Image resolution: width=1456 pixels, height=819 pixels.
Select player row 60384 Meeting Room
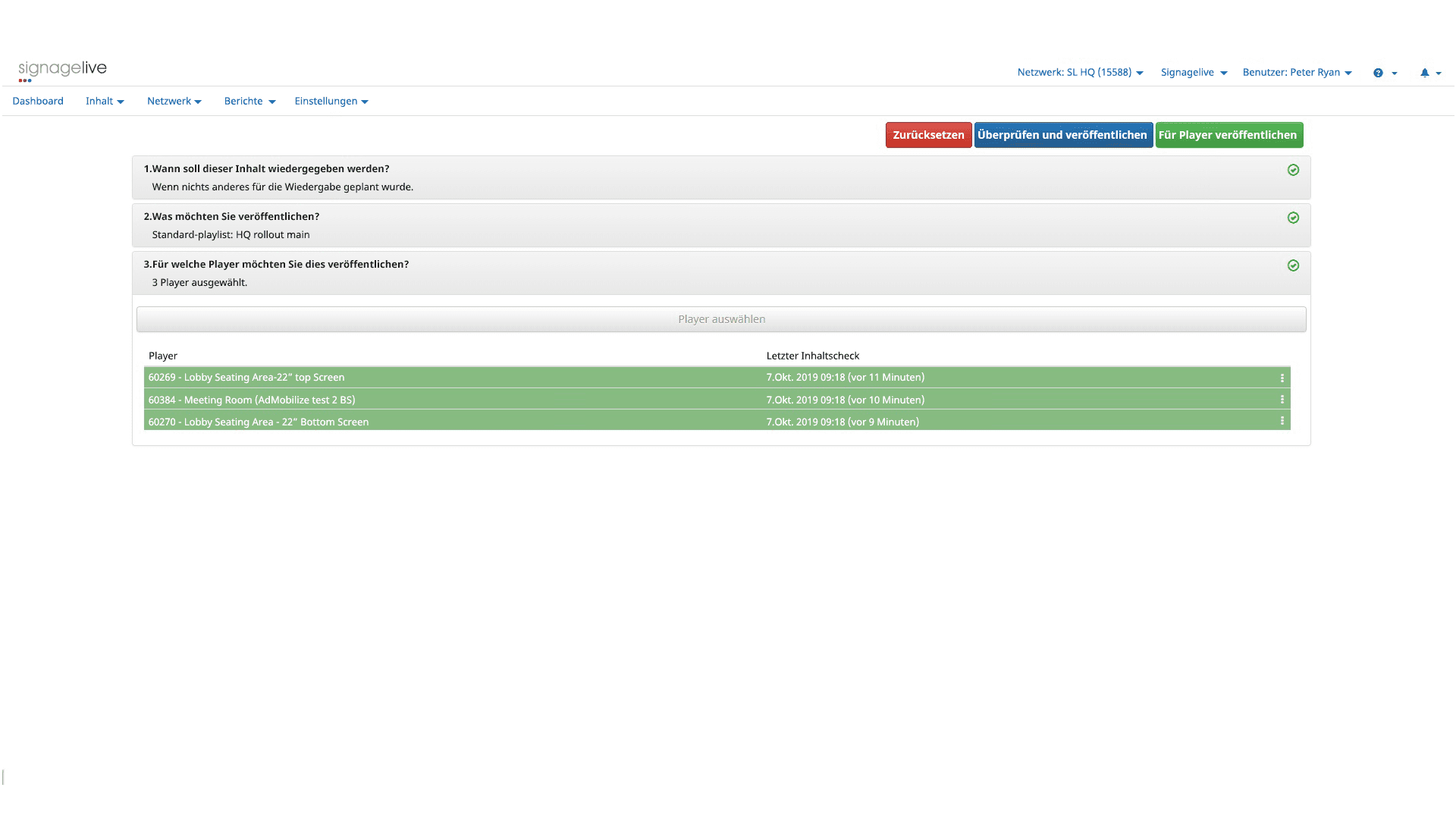coord(531,400)
